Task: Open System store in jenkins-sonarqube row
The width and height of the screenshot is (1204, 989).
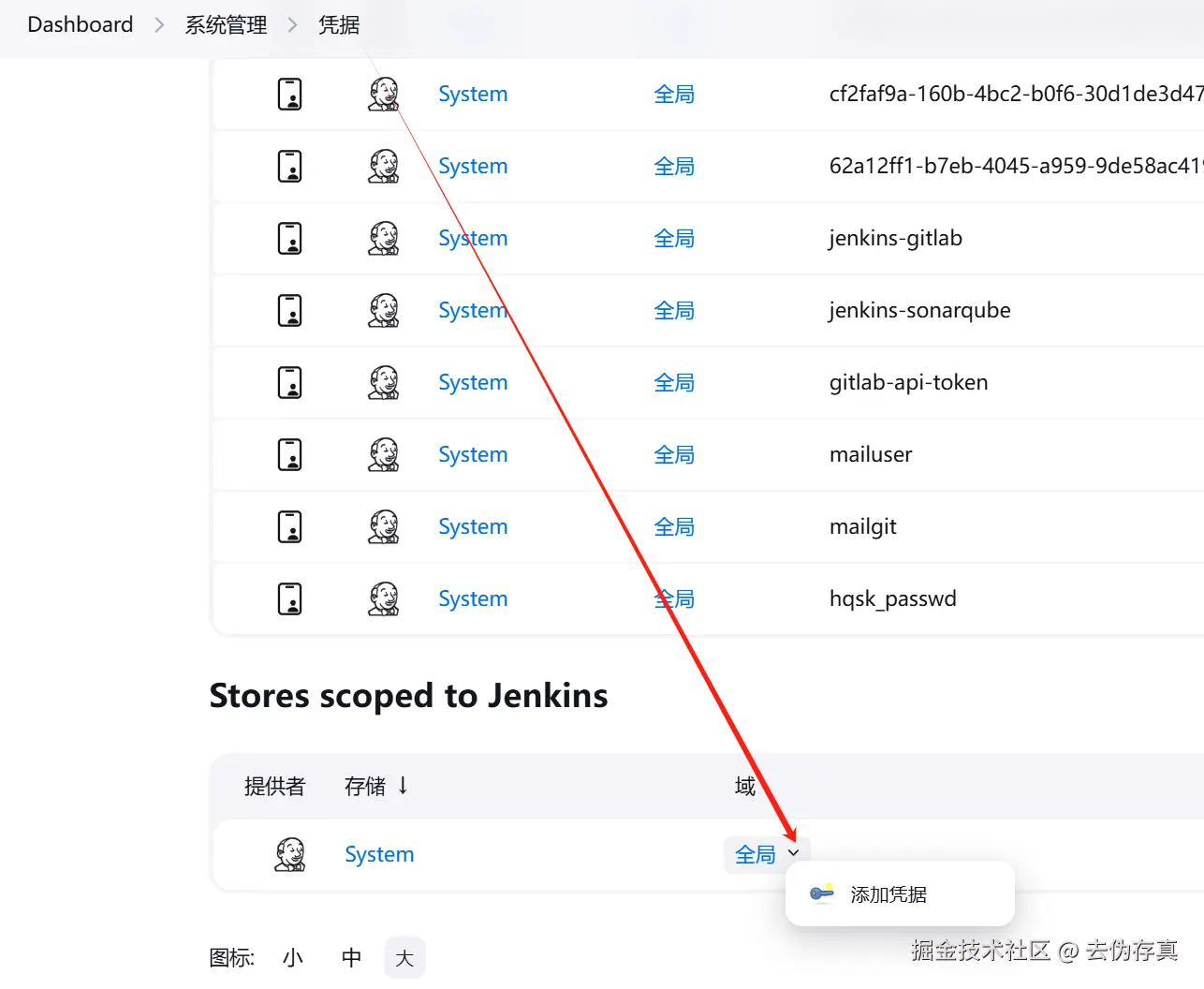Action: (473, 311)
